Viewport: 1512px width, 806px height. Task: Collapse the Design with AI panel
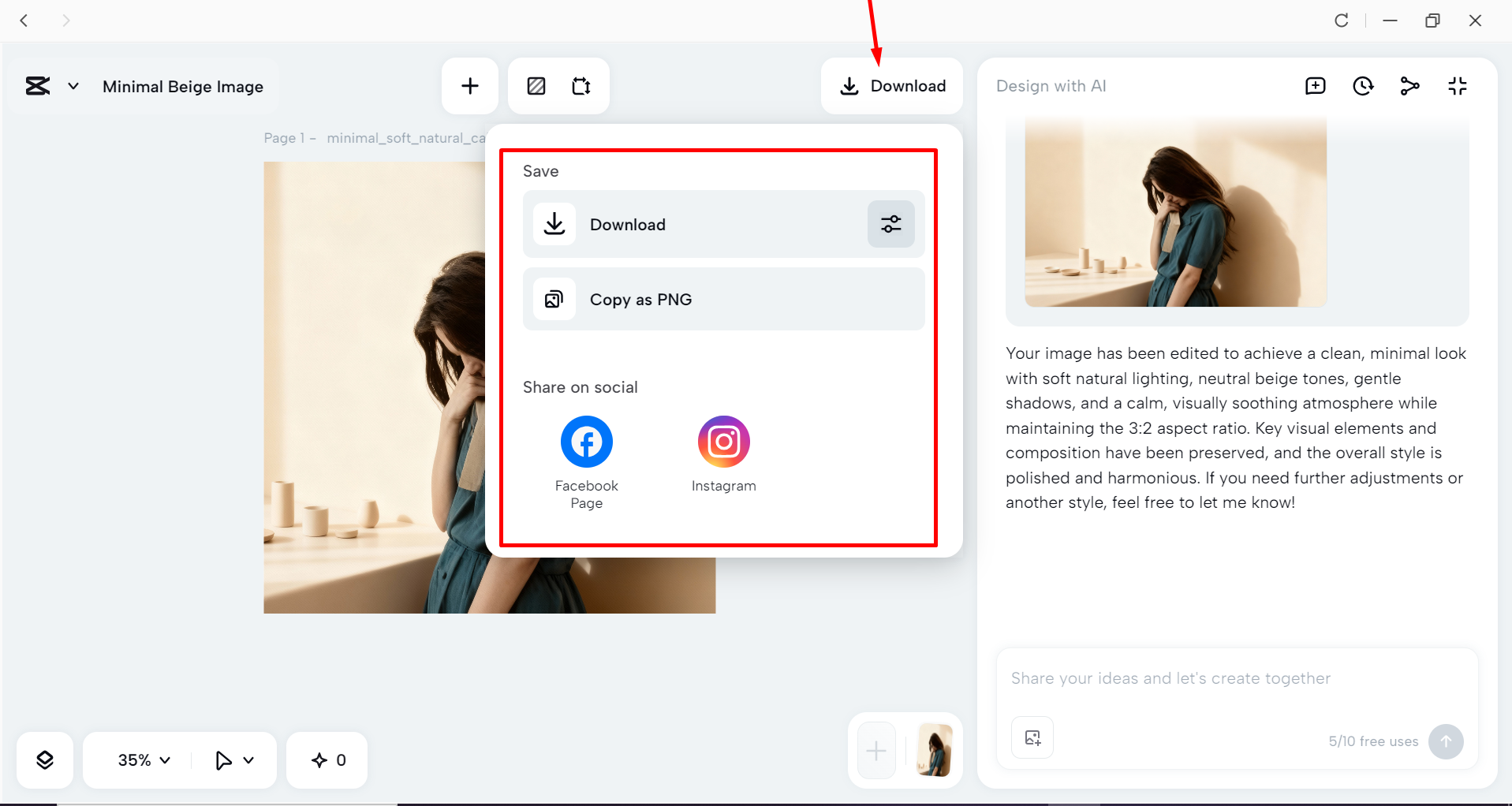(x=1458, y=86)
